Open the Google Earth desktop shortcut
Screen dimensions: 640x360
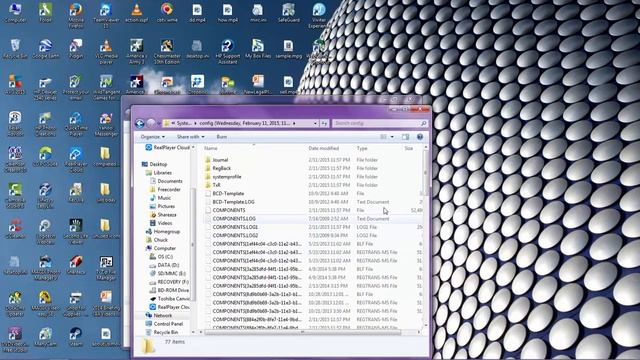[45, 49]
